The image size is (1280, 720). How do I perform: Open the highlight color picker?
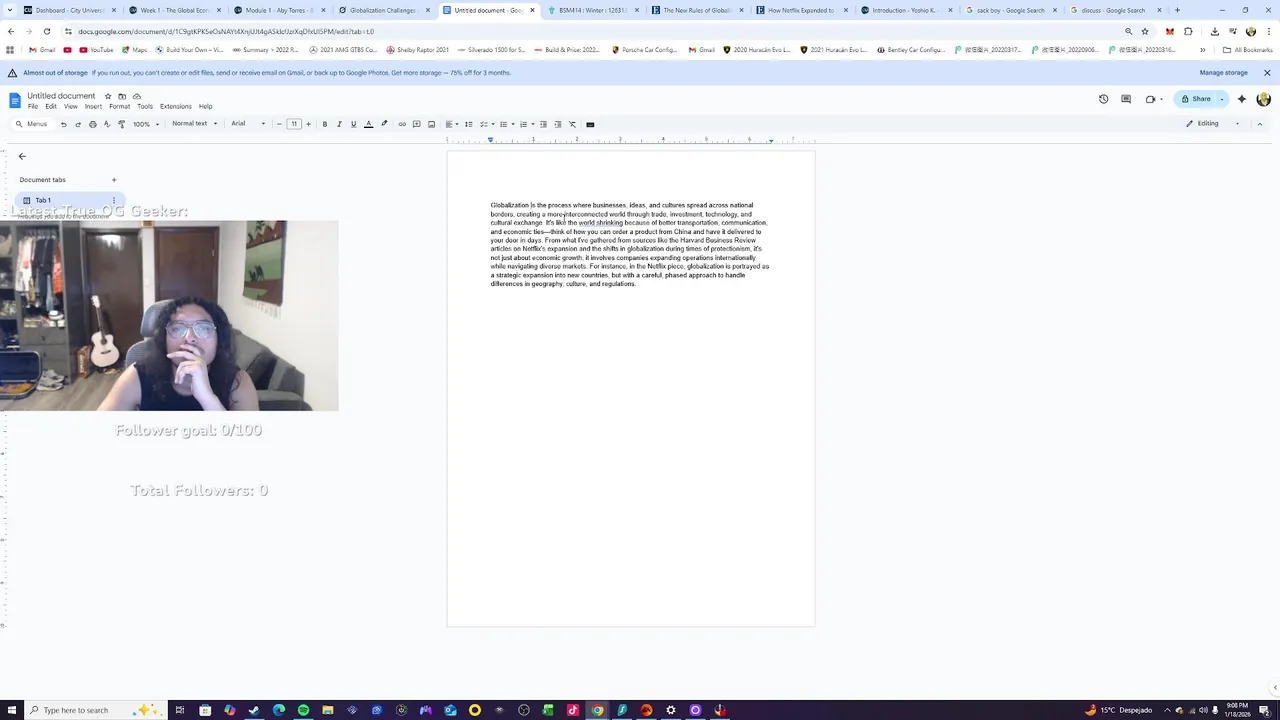[x=384, y=124]
